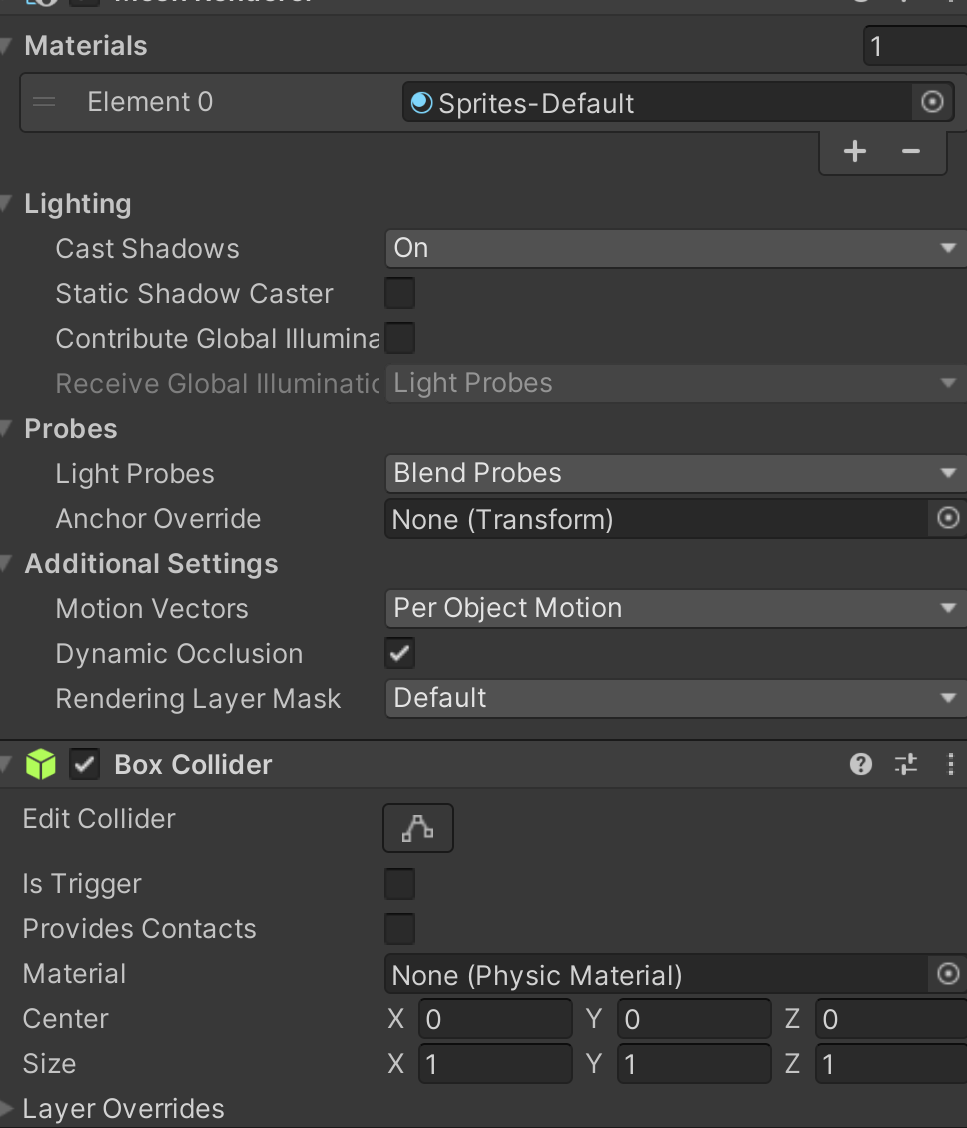The image size is (967, 1128).
Task: Open the Motion Vectors dropdown
Action: pyautogui.click(x=674, y=608)
